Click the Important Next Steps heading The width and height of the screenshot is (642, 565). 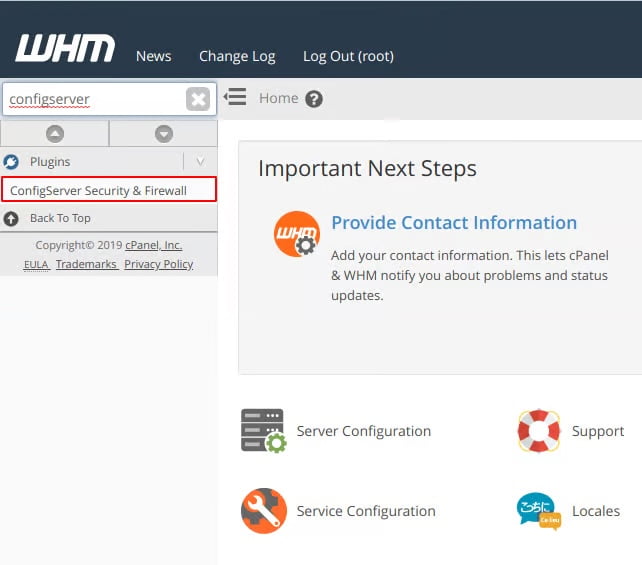(x=367, y=169)
